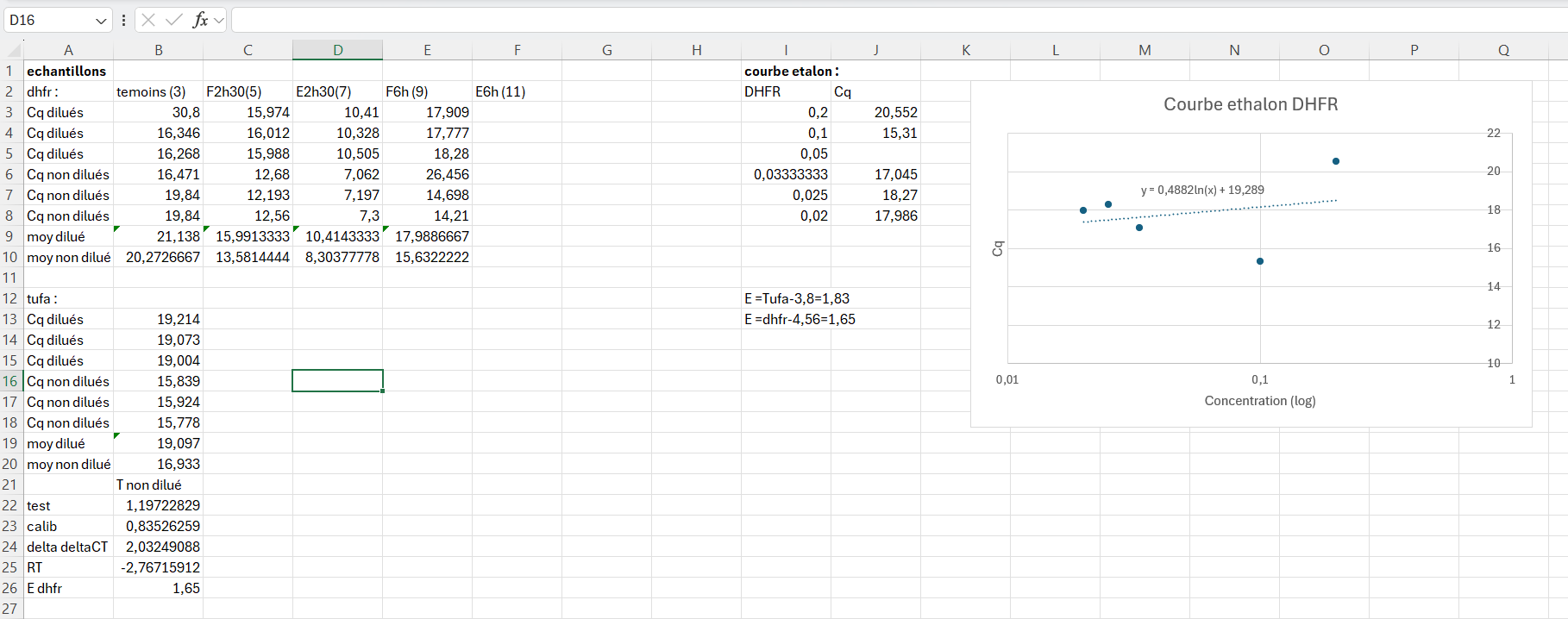The image size is (1568, 619).
Task: Select the 'delta deltaCT' cell in column A
Action: pyautogui.click(x=67, y=547)
